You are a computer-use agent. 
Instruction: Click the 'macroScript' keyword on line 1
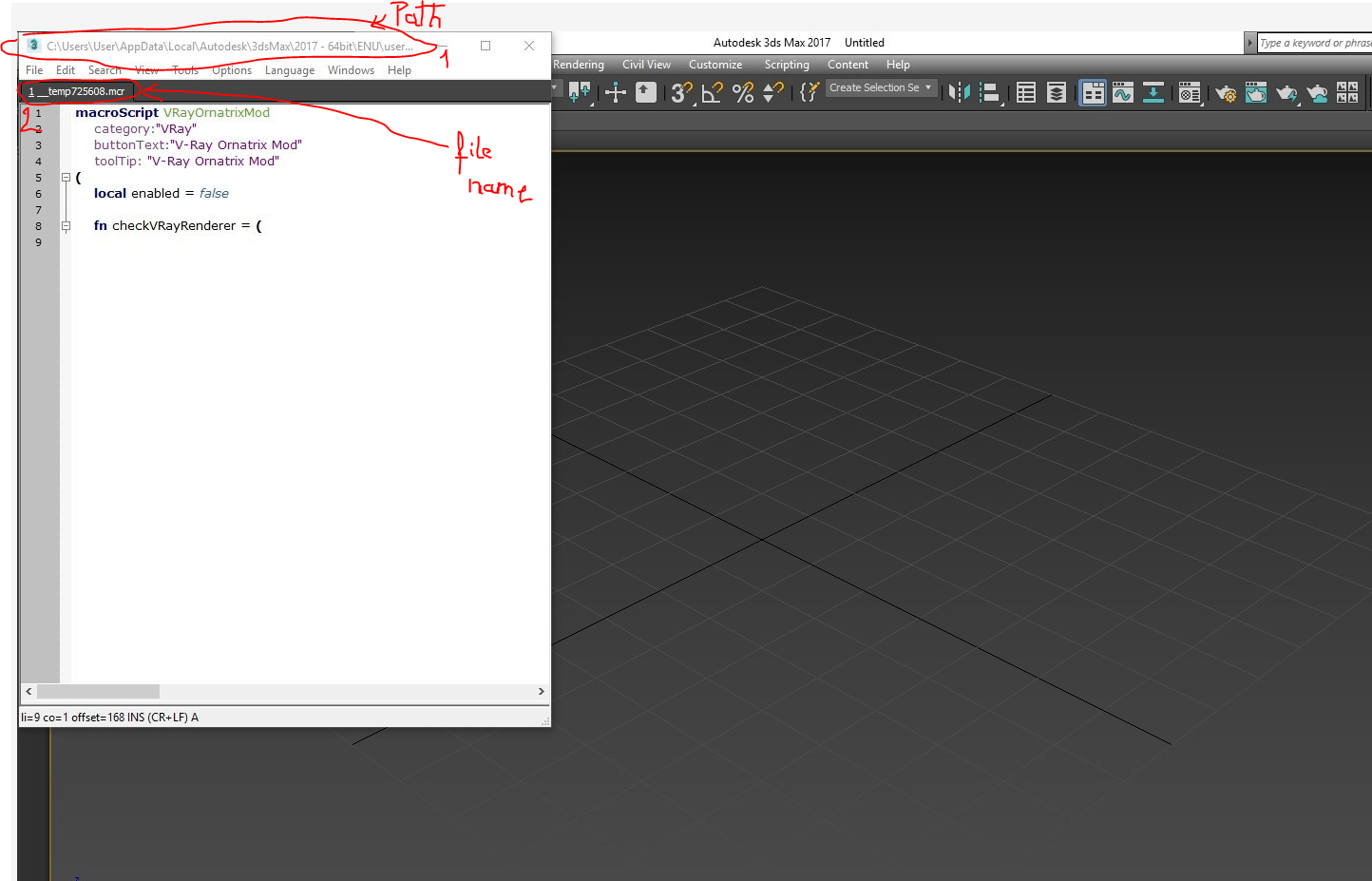pos(117,113)
